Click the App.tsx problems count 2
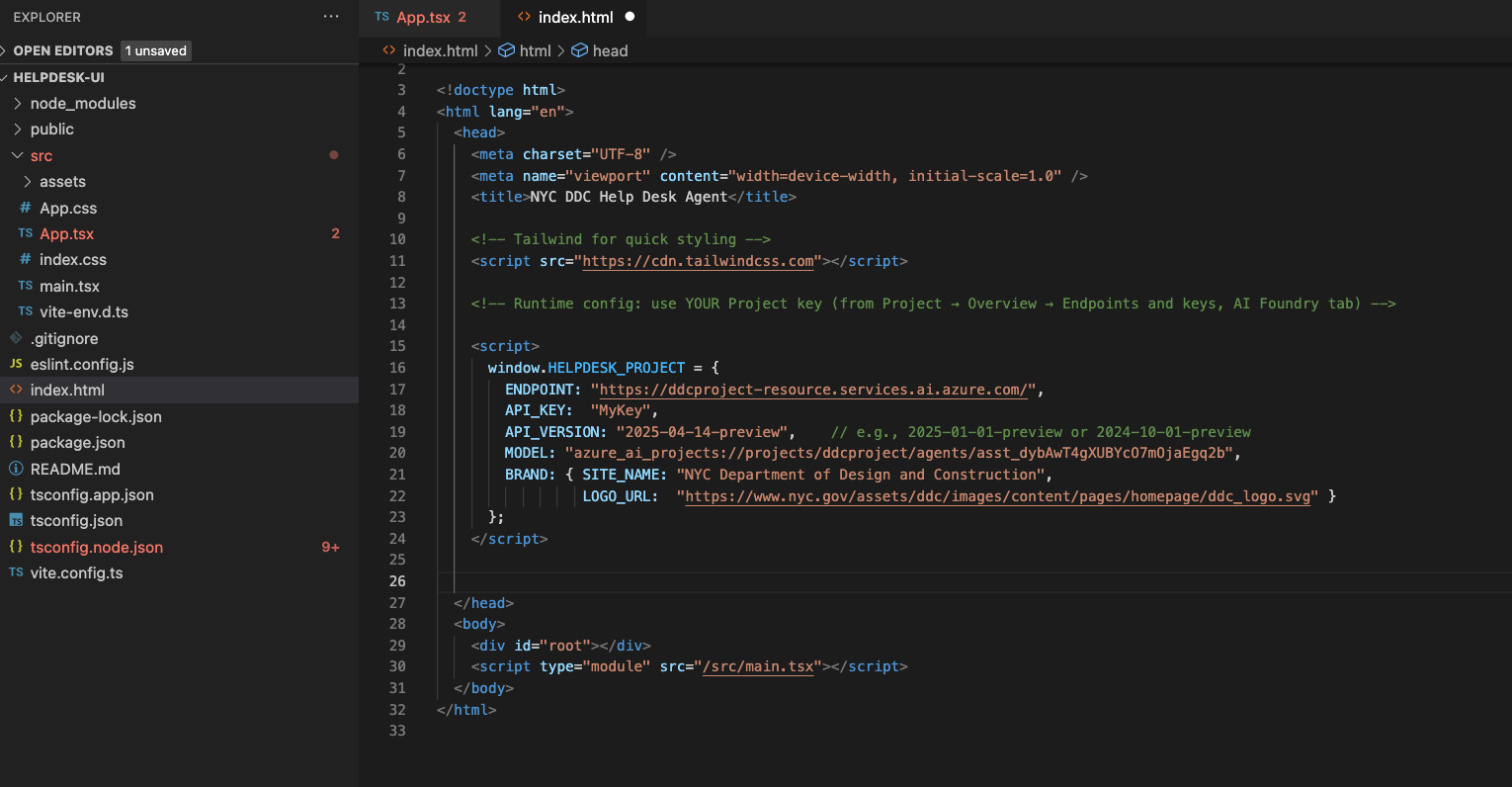This screenshot has height=787, width=1512. (335, 233)
